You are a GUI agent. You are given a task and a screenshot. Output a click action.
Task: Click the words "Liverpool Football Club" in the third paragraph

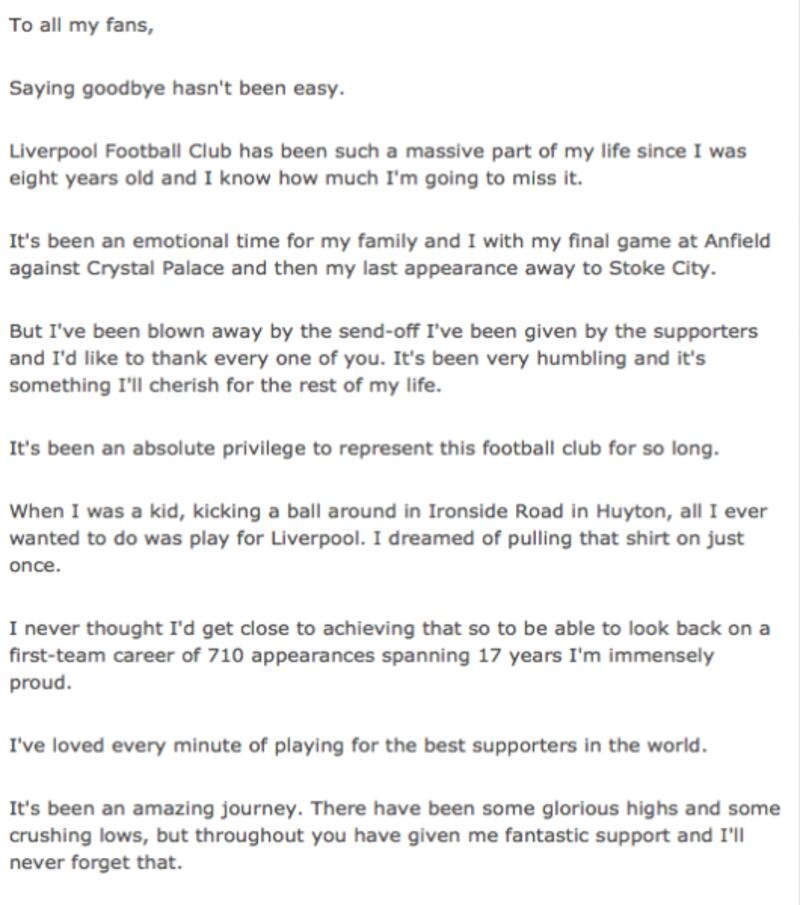tap(121, 151)
